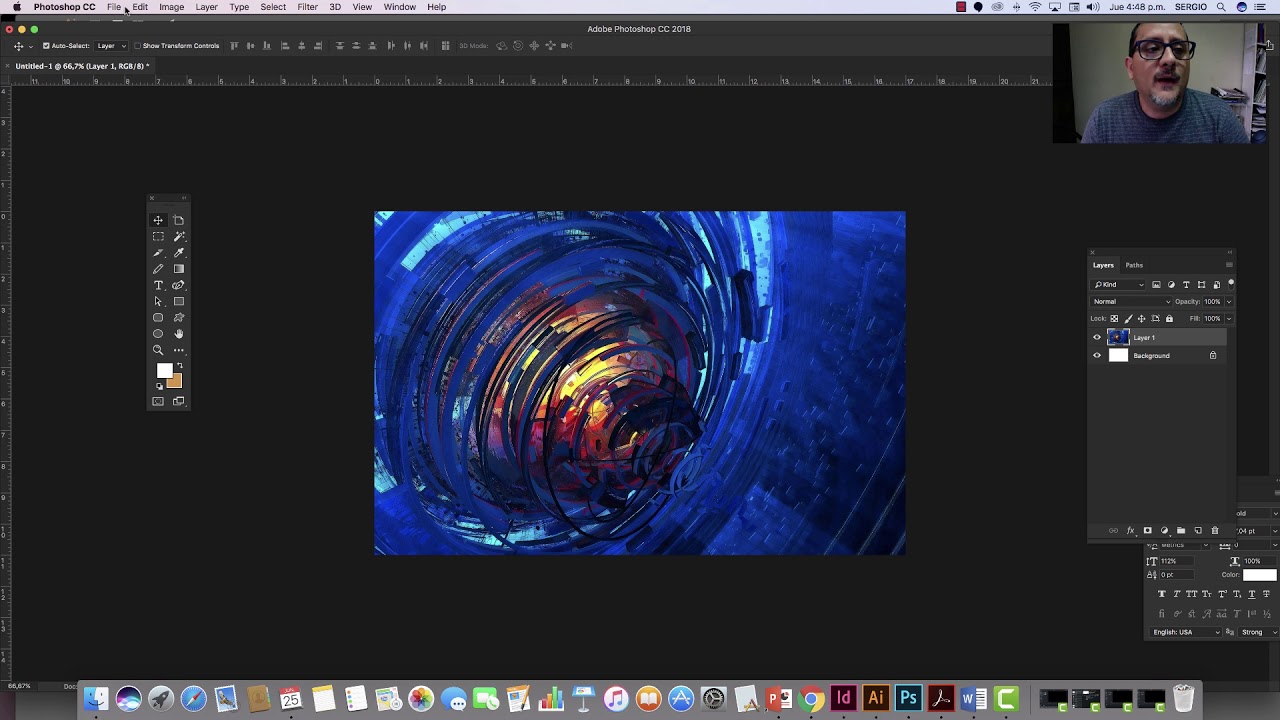Select the Custom Shape tool
The height and width of the screenshot is (720, 1280).
(179, 317)
